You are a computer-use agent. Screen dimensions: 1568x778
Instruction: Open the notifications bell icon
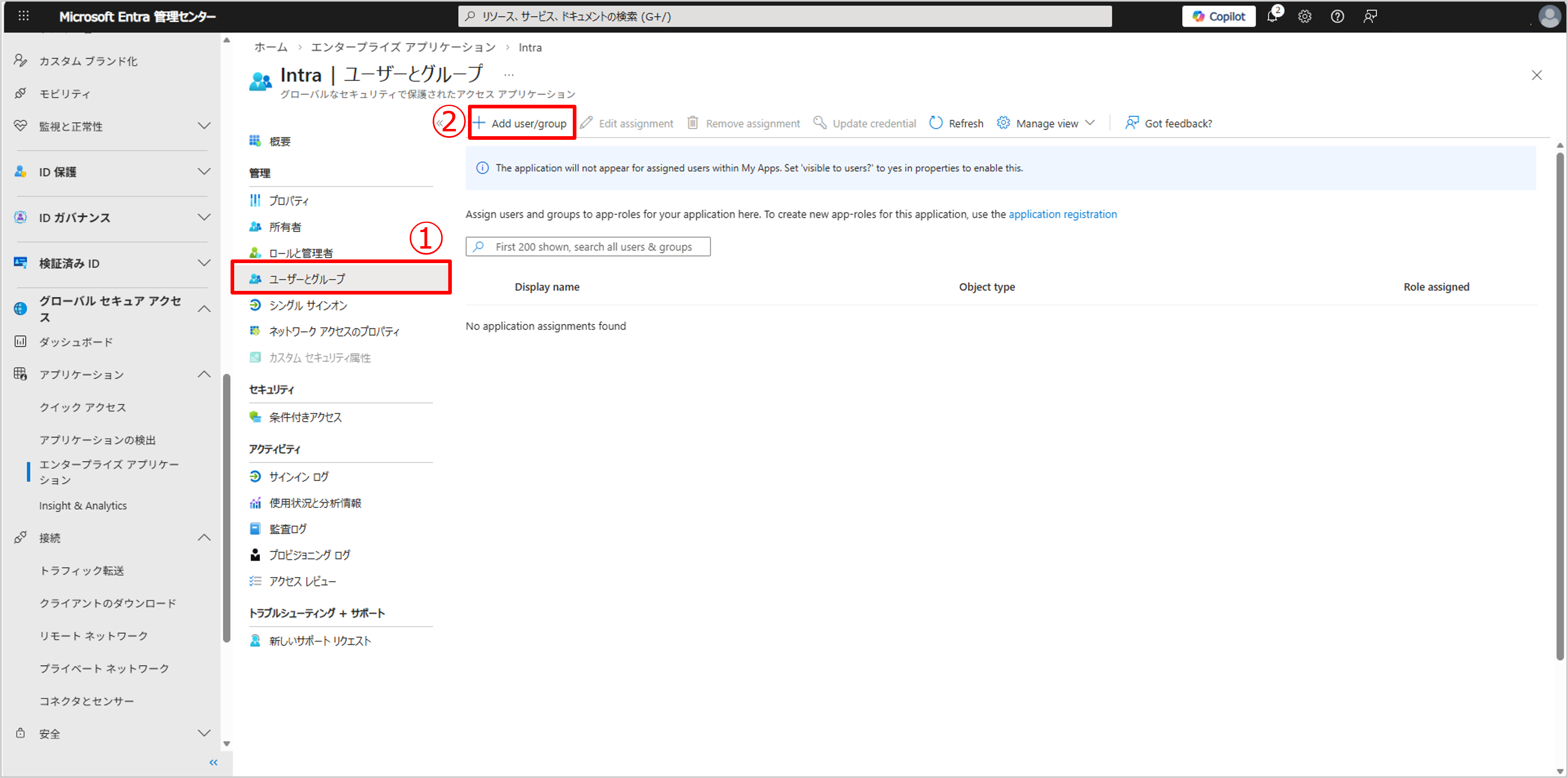coord(1272,17)
